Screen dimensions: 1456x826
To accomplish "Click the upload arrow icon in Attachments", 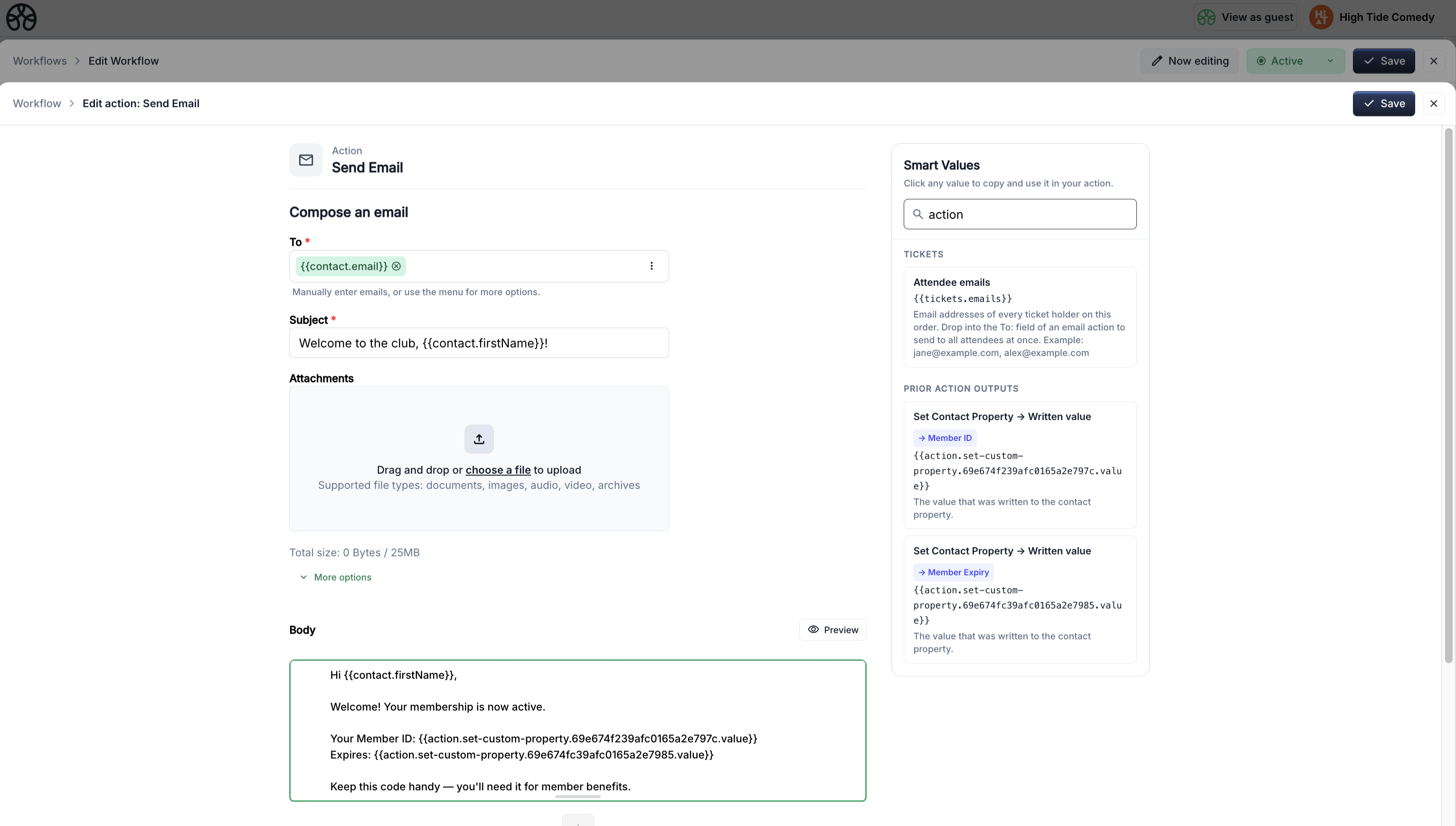I will (x=478, y=439).
